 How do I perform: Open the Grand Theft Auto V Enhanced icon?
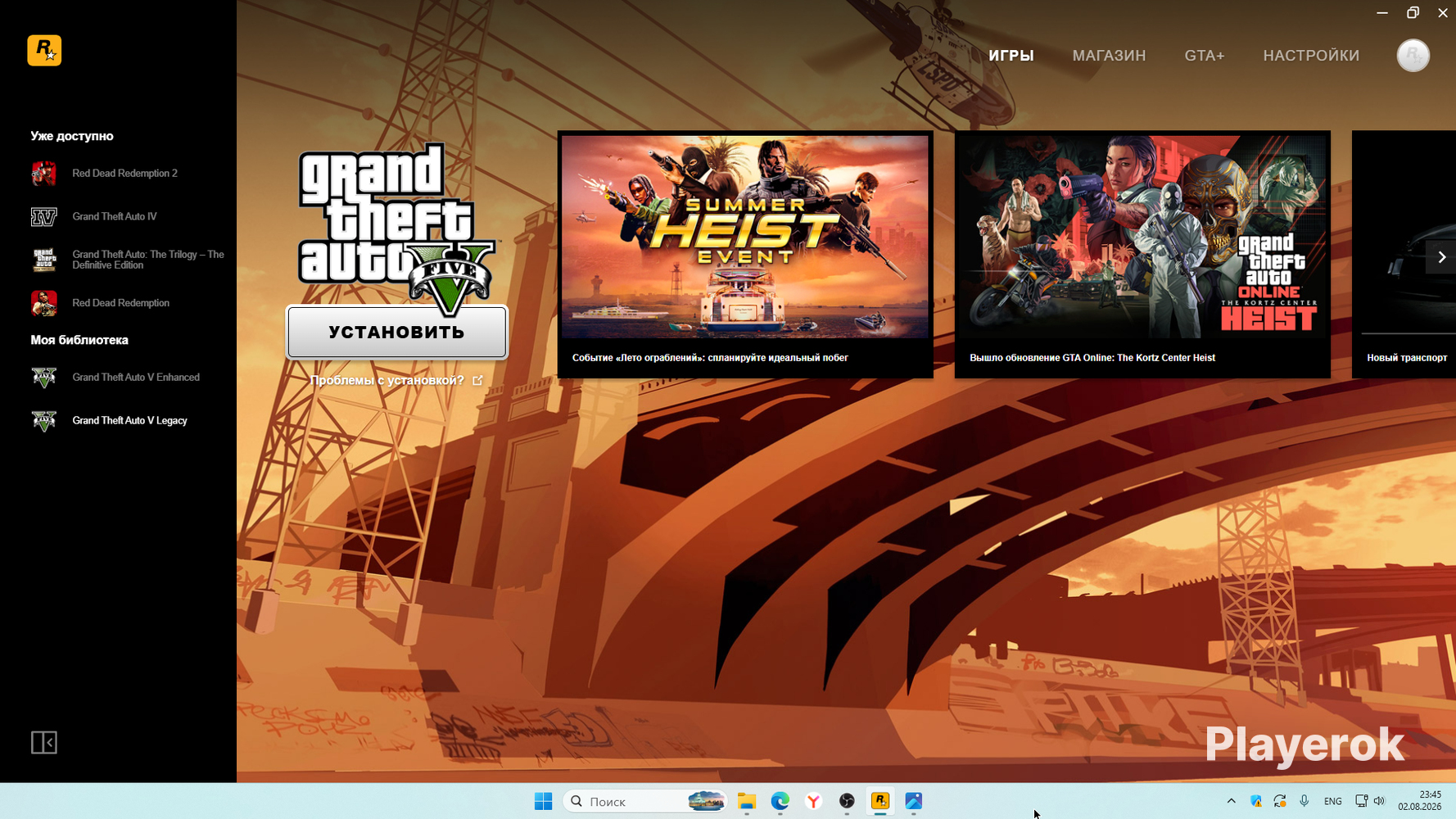[44, 378]
